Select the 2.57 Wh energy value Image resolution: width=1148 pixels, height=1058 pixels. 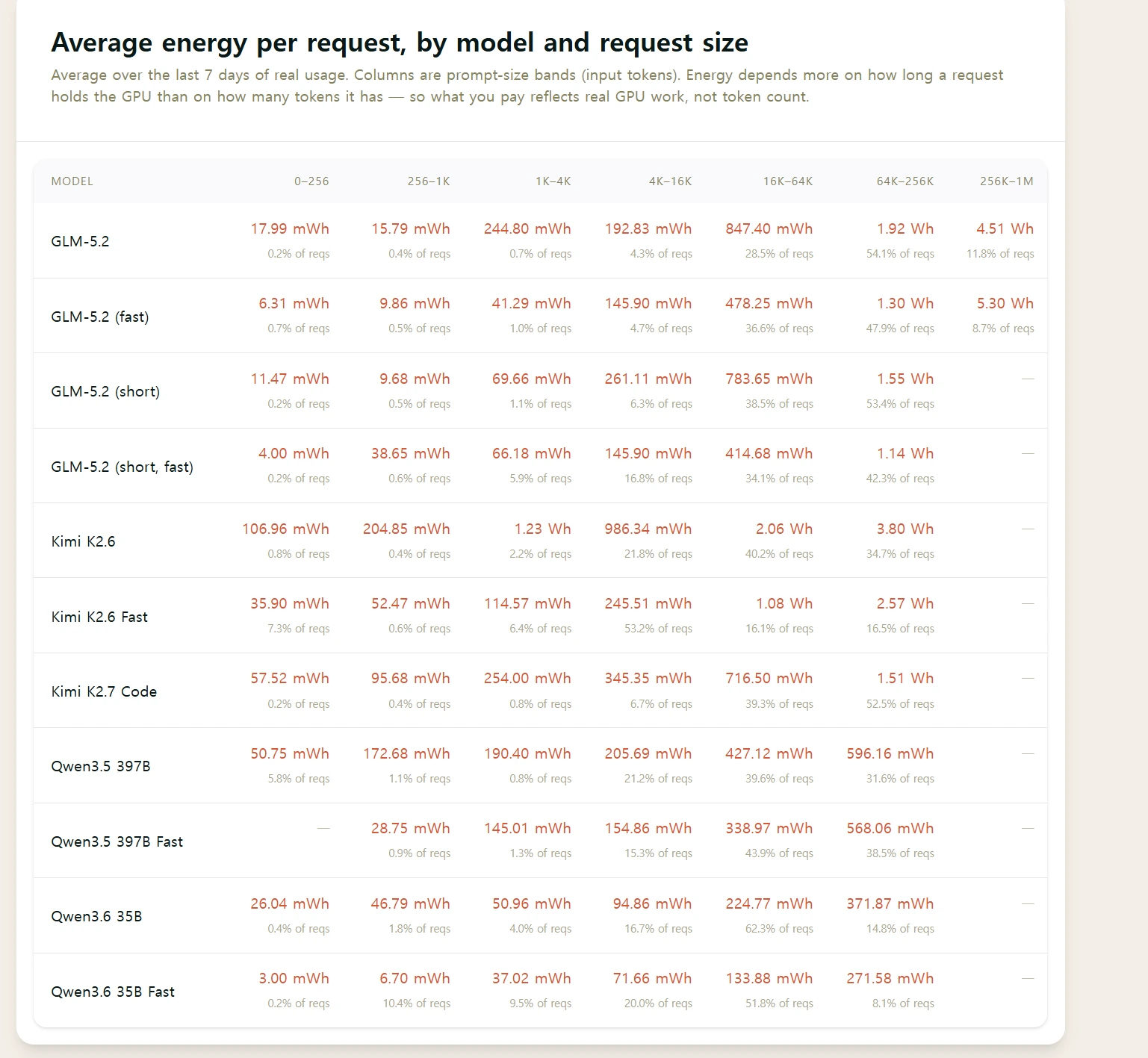(905, 603)
